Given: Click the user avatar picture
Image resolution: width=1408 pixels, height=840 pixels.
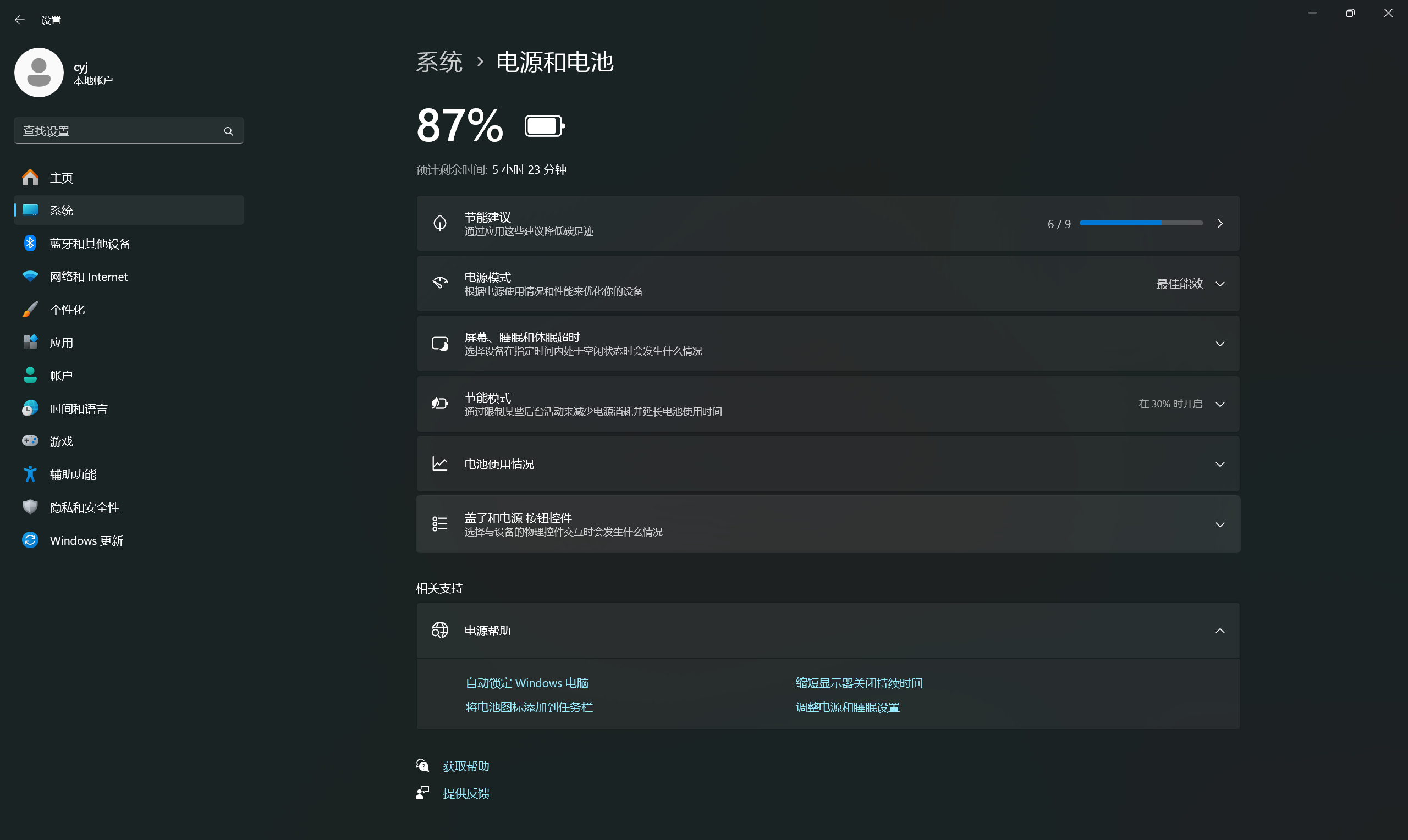Looking at the screenshot, I should [x=39, y=73].
